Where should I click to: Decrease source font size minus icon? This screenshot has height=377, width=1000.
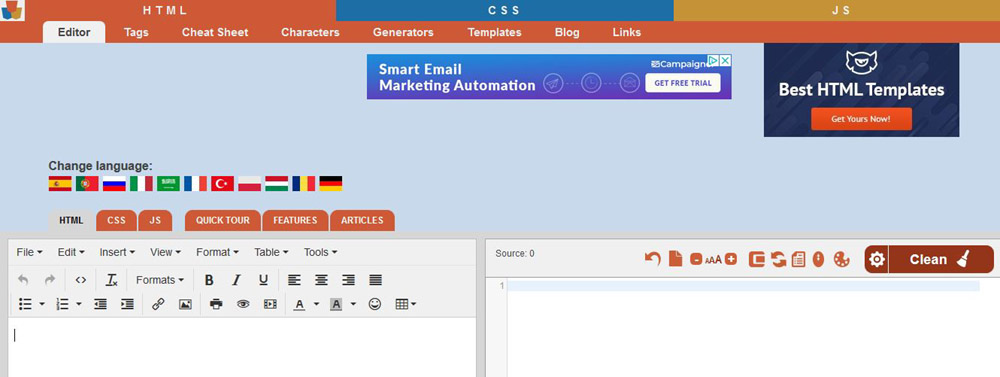coord(696,260)
